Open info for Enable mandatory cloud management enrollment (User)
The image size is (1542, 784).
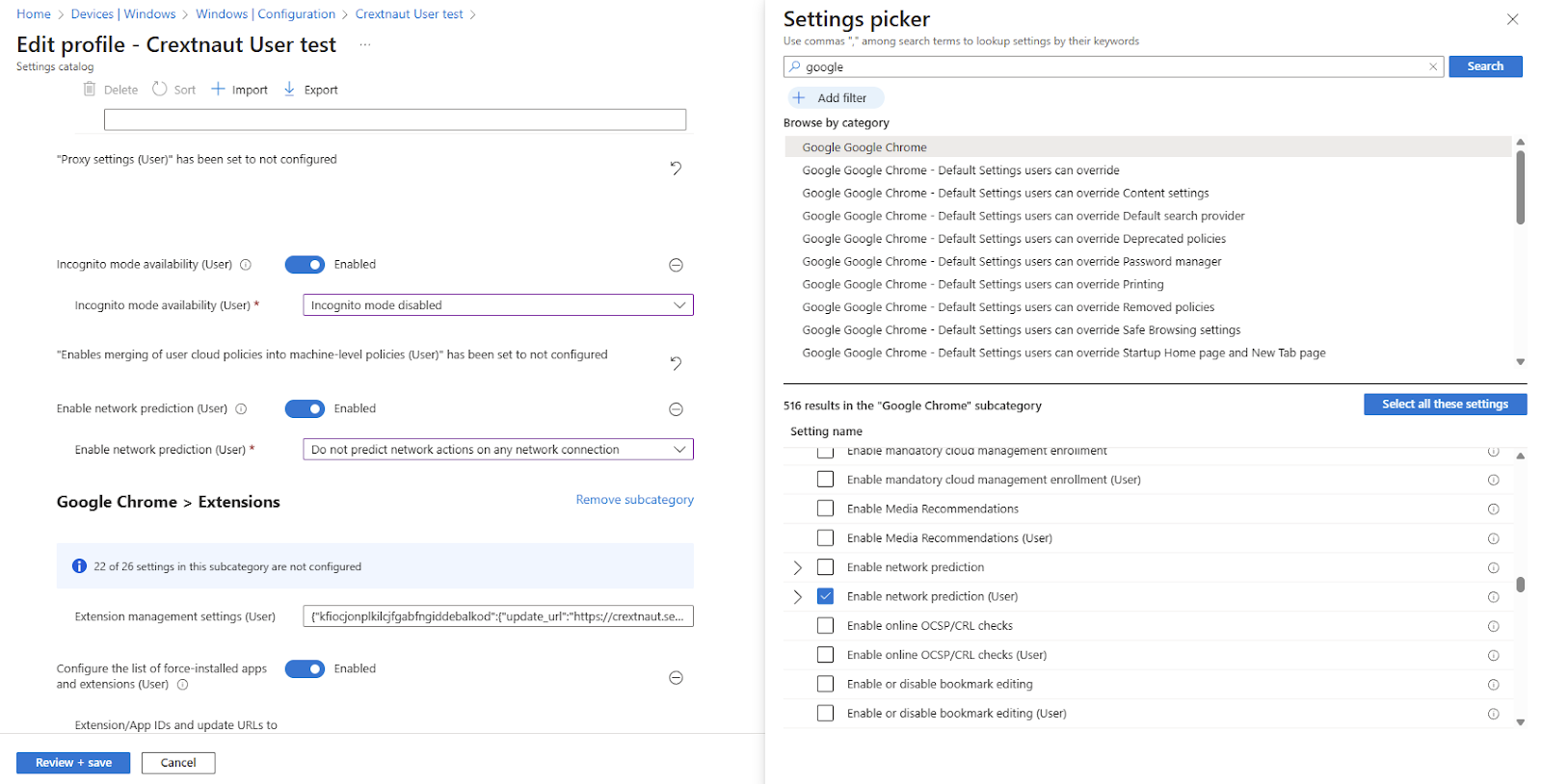1493,480
